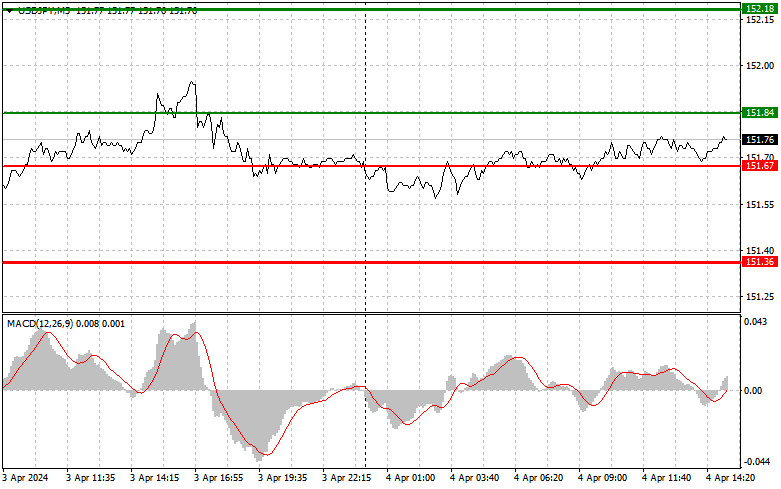Select the 152.18 green price label
Viewport: 781px width, 489px height.
click(760, 8)
